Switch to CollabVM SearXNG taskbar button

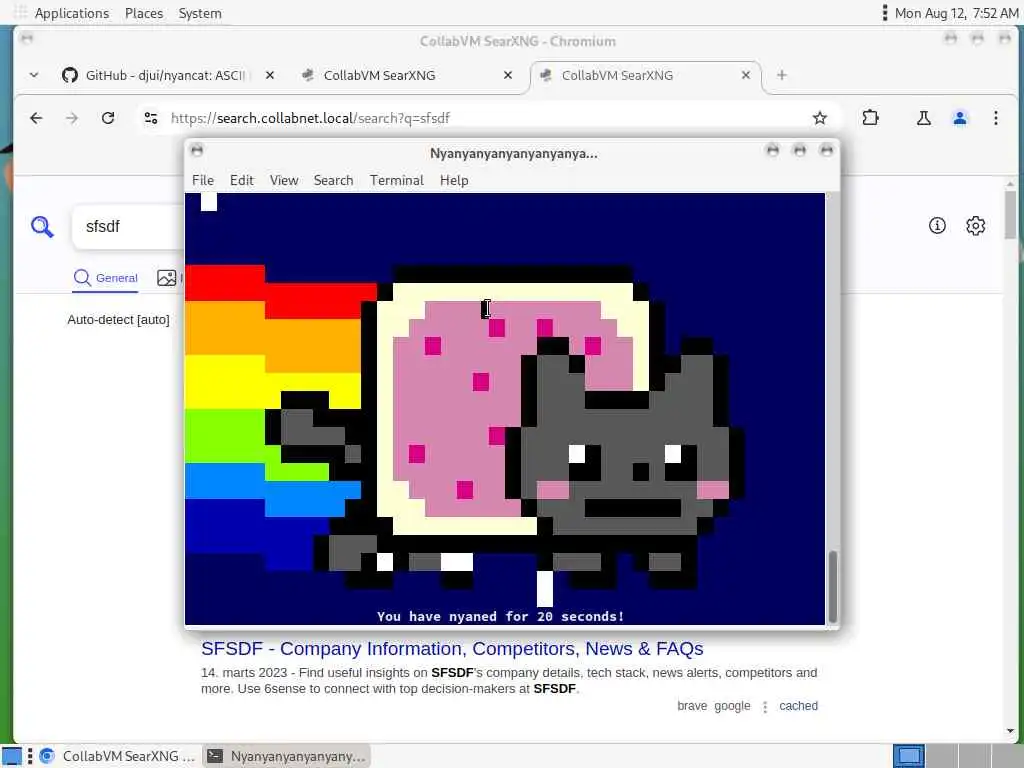118,756
